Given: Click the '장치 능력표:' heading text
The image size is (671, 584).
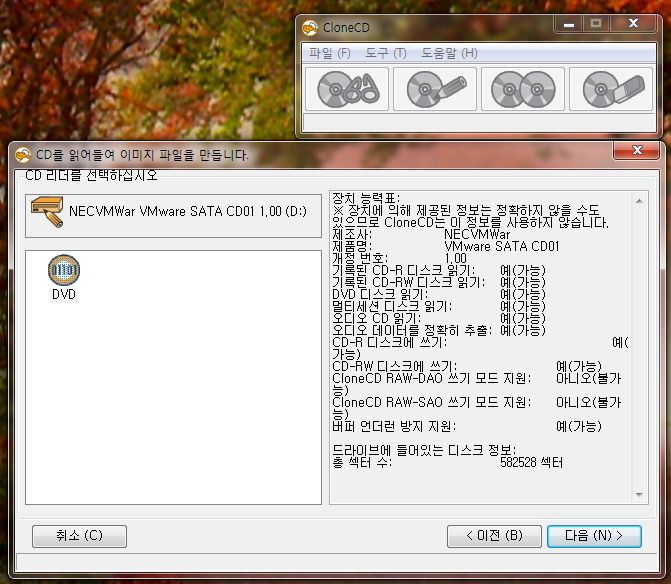Looking at the screenshot, I should point(366,198).
